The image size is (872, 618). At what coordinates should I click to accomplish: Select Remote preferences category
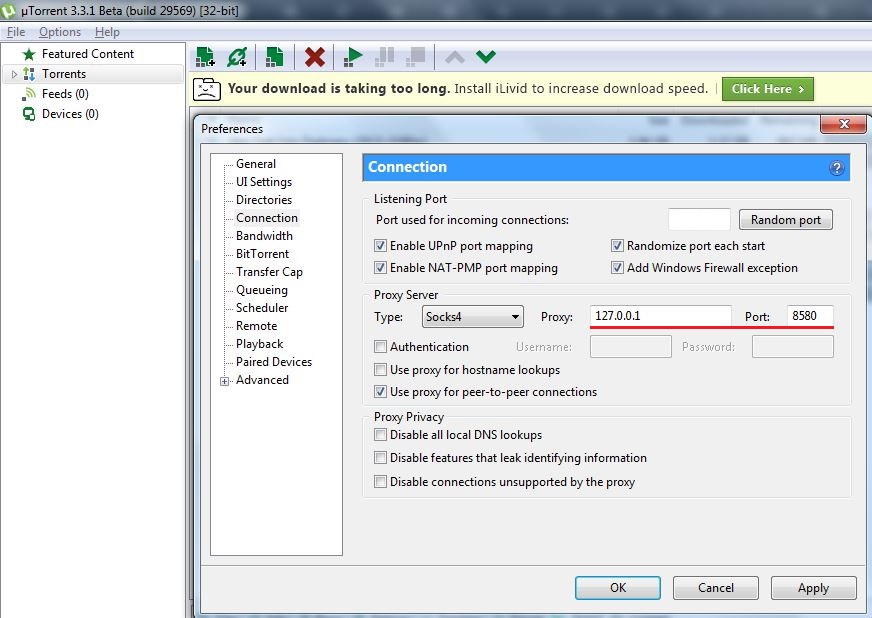coord(256,326)
